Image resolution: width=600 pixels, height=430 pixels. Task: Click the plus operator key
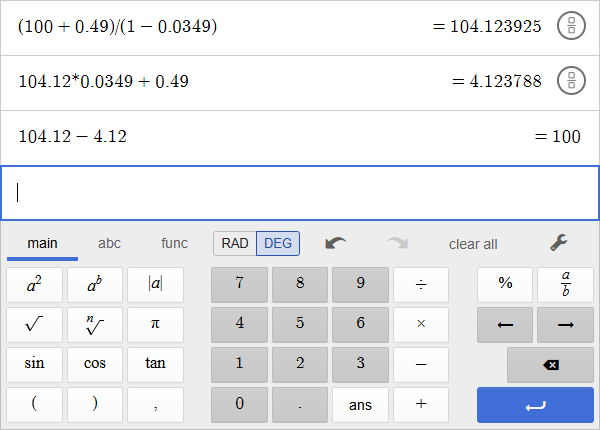click(421, 405)
